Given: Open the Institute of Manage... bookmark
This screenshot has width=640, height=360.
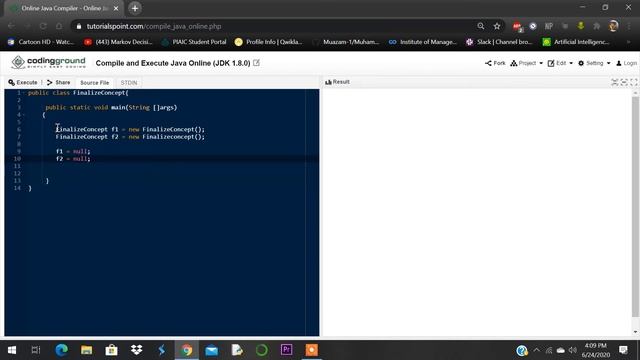Looking at the screenshot, I should (423, 42).
